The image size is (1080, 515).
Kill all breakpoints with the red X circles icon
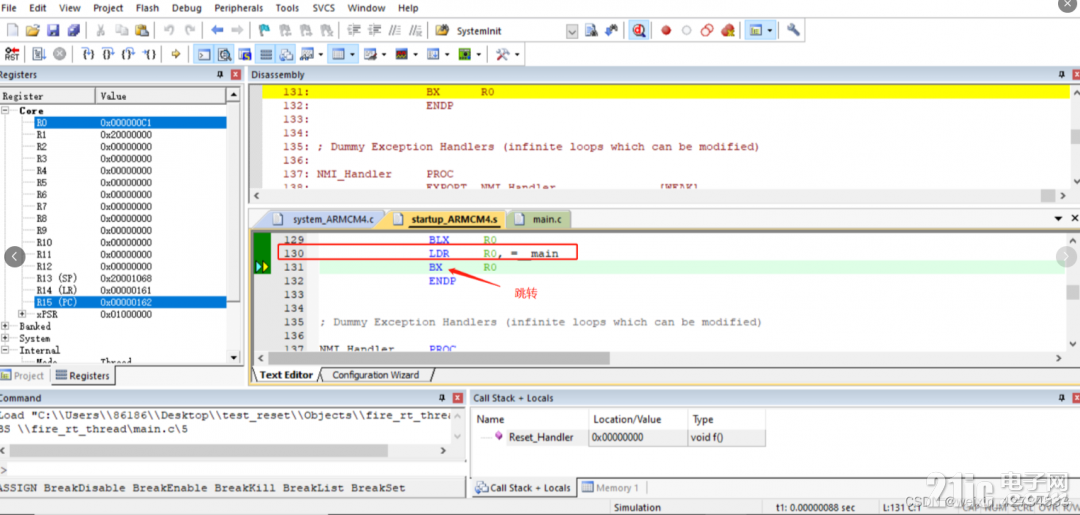point(728,30)
